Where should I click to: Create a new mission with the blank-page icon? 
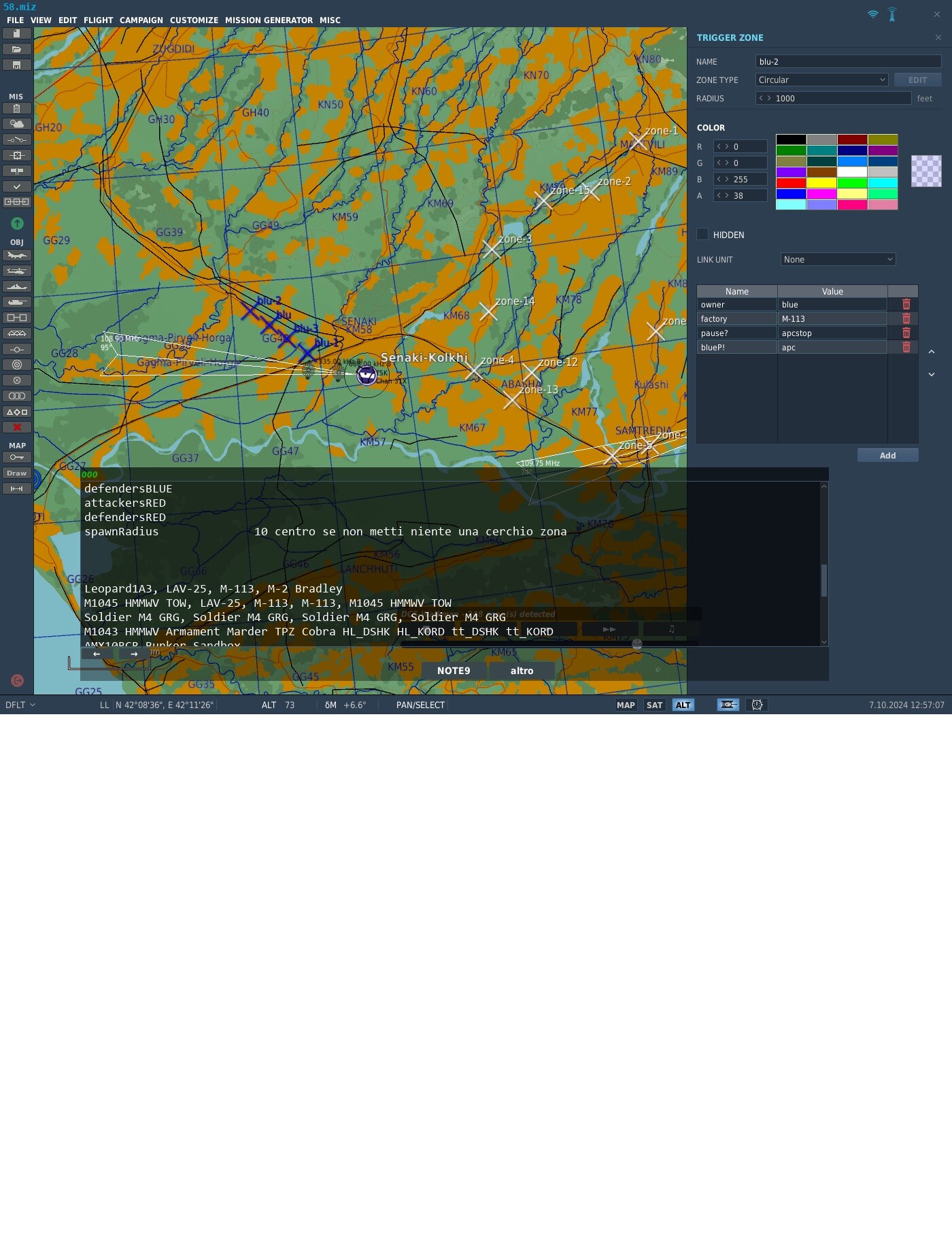tap(17, 33)
